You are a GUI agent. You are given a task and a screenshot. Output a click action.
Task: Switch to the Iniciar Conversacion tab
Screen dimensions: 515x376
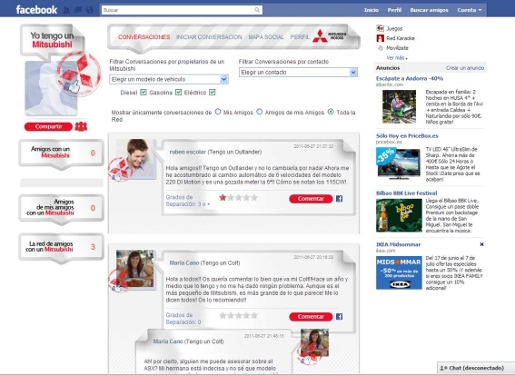(x=209, y=37)
